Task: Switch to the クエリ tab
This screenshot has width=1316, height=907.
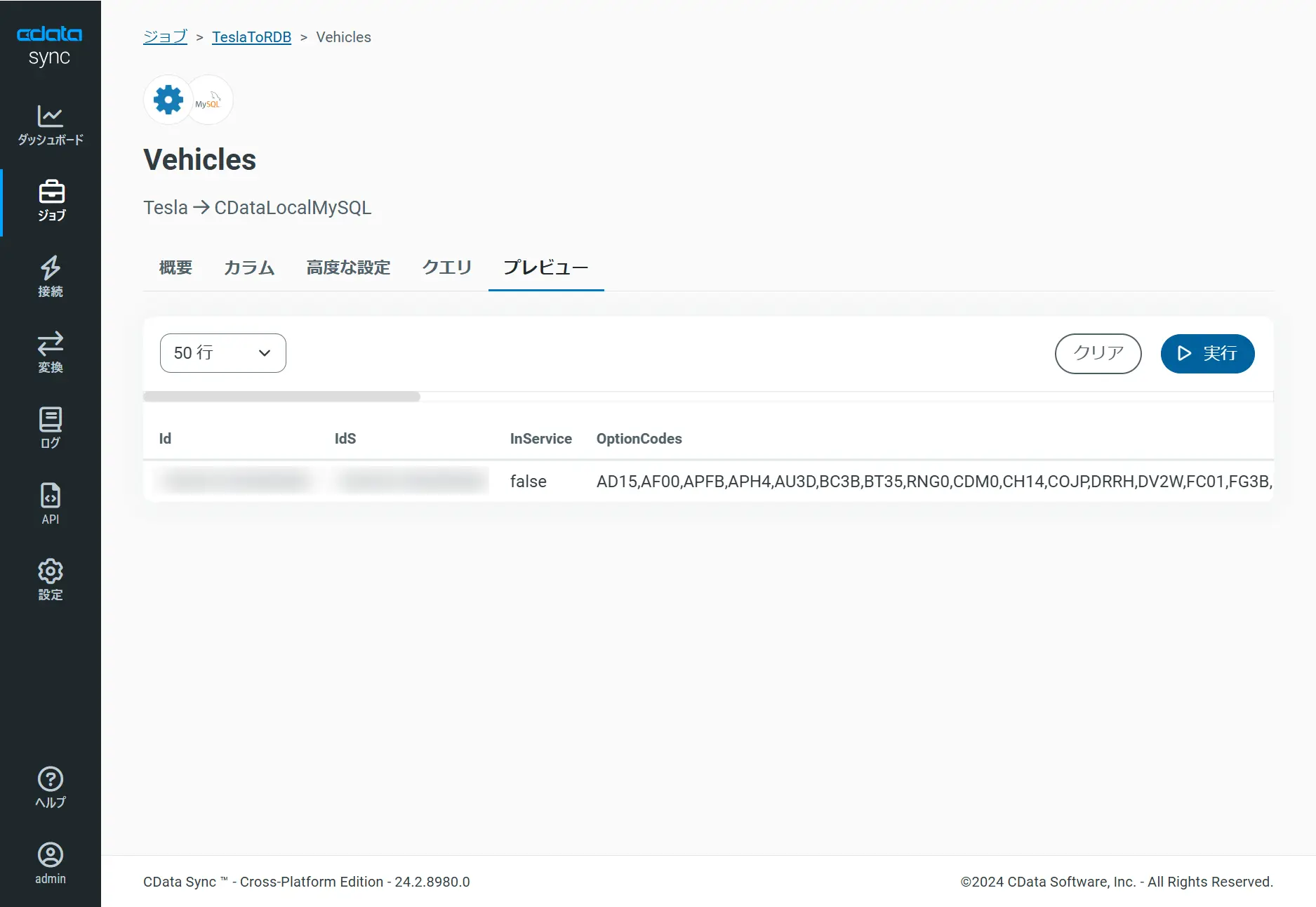Action: [x=447, y=267]
